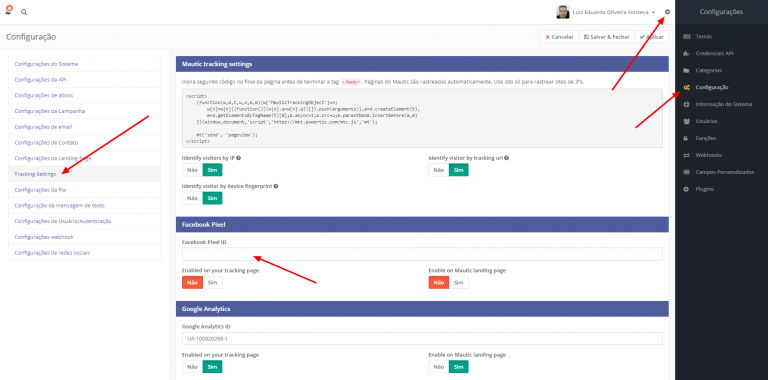
Task: Set device fingerprint identification to Sim
Action: click(x=212, y=198)
